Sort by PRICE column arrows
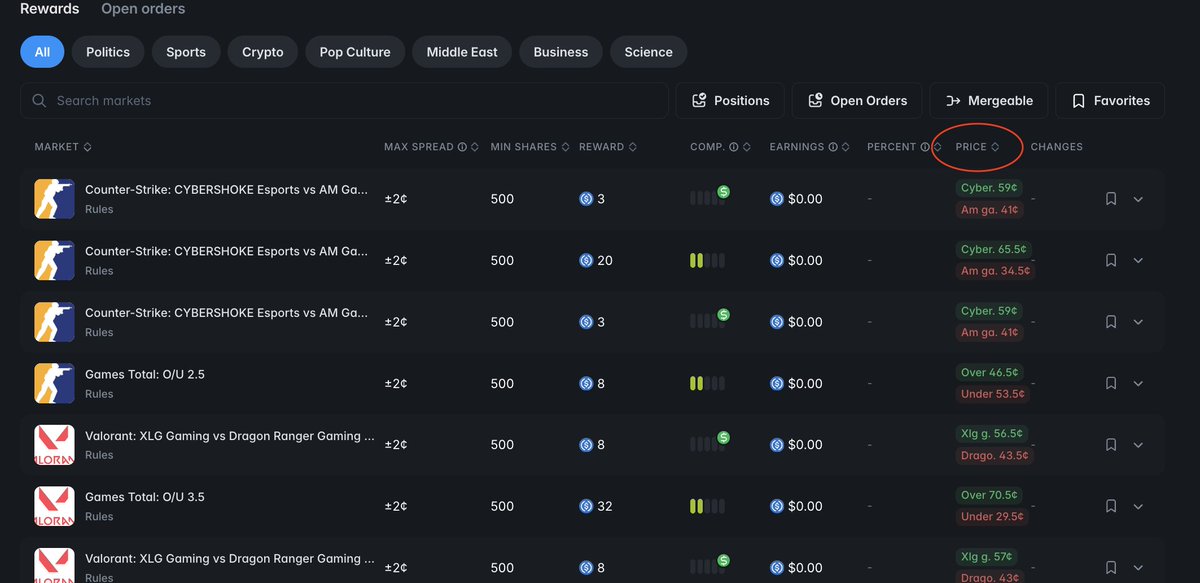1200x583 pixels. [x=995, y=147]
